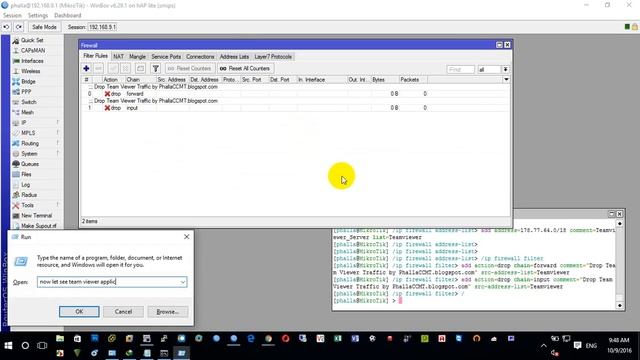Click the minus remove-rule toolbar icon
Viewport: 640px width, 360px height.
pyautogui.click(x=99, y=69)
